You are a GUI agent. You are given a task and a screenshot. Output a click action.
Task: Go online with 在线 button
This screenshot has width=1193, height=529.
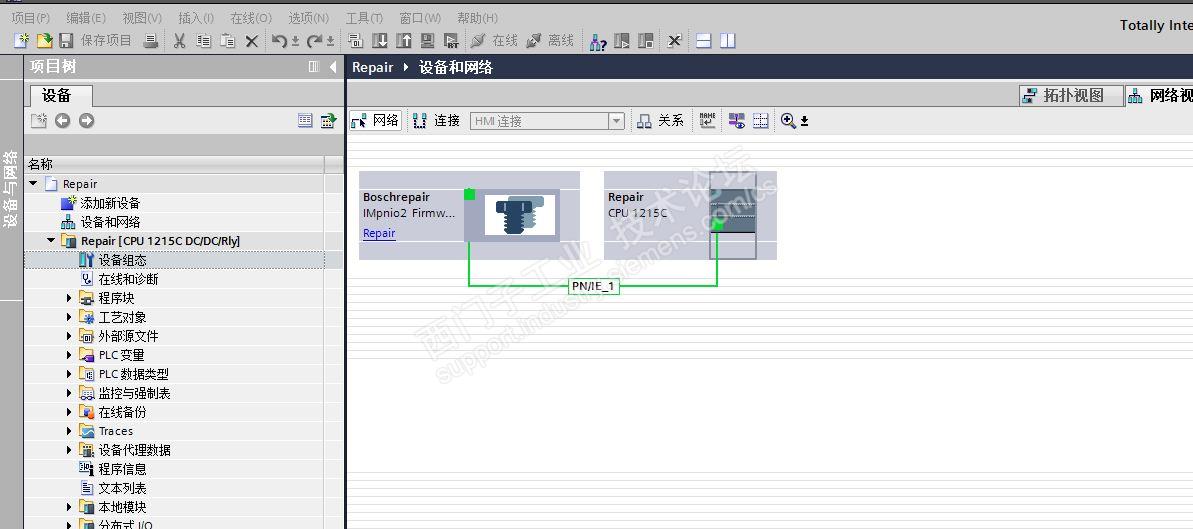click(494, 41)
